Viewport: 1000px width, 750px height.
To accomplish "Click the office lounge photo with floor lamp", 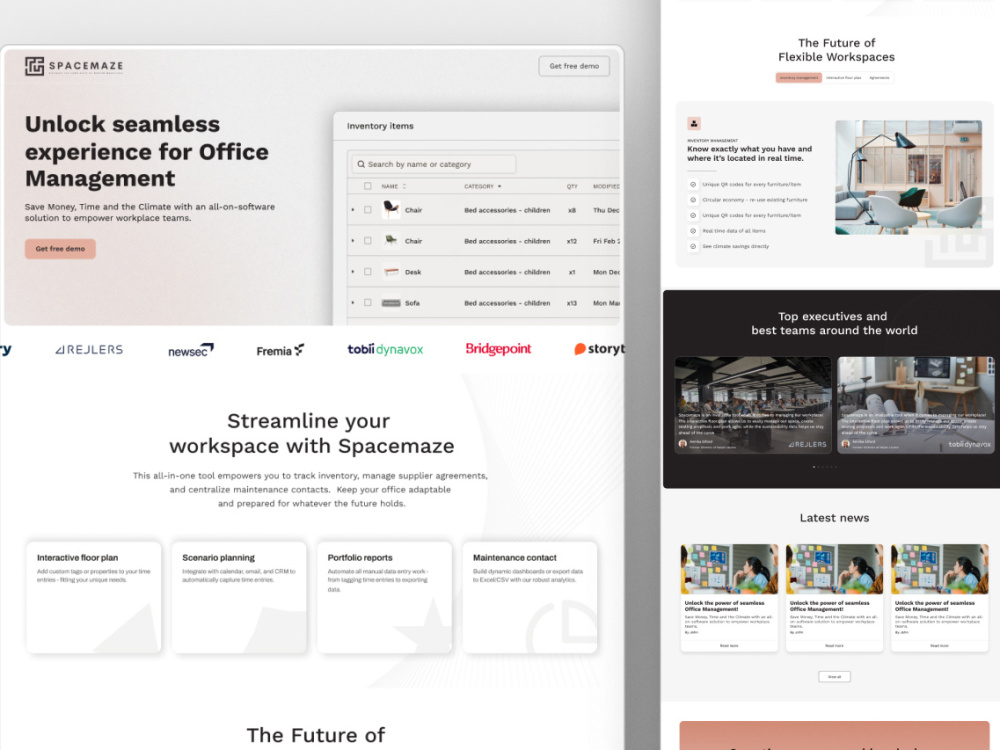I will tap(909, 177).
